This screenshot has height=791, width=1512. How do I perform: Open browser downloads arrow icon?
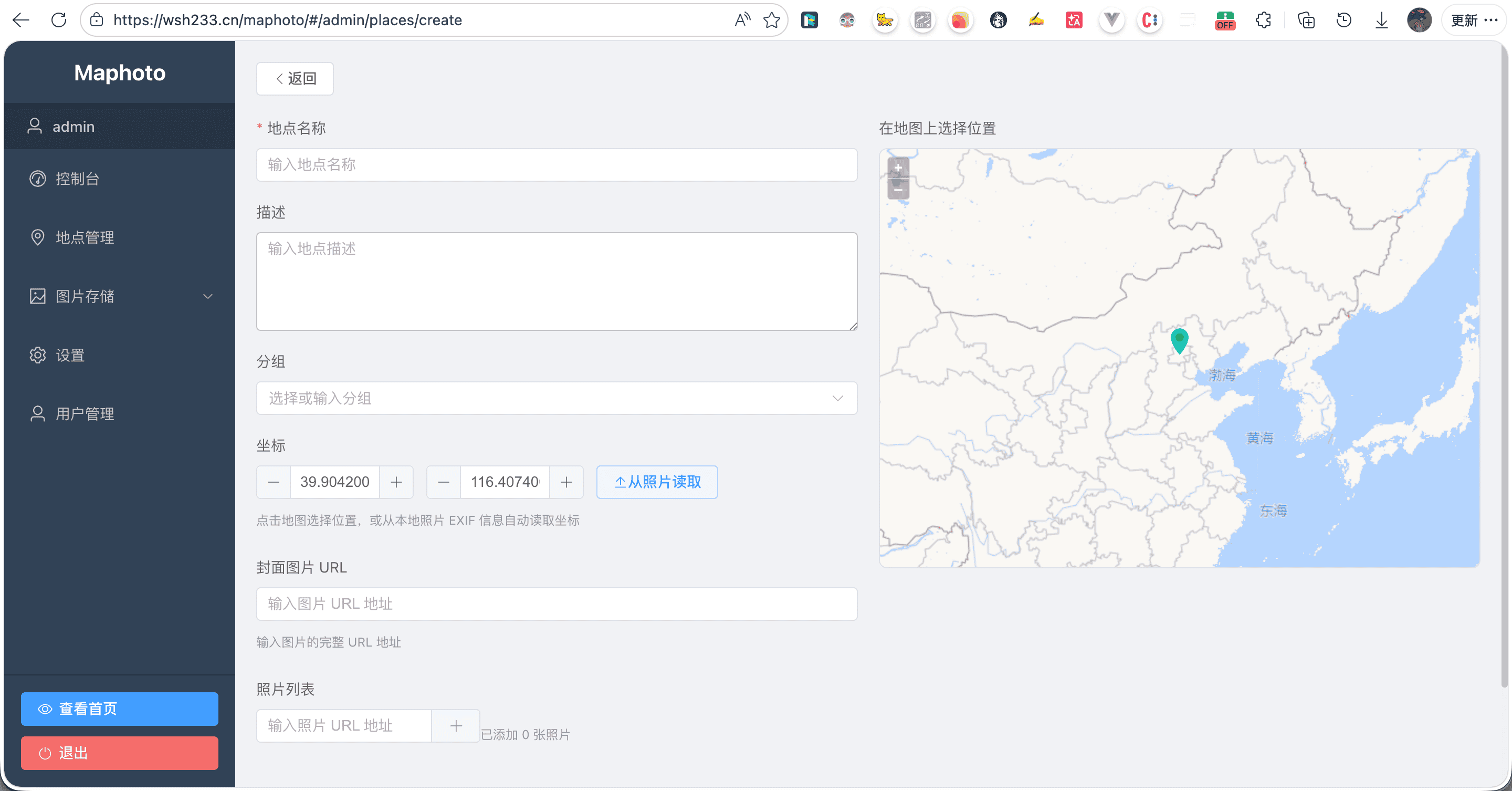click(x=1381, y=20)
